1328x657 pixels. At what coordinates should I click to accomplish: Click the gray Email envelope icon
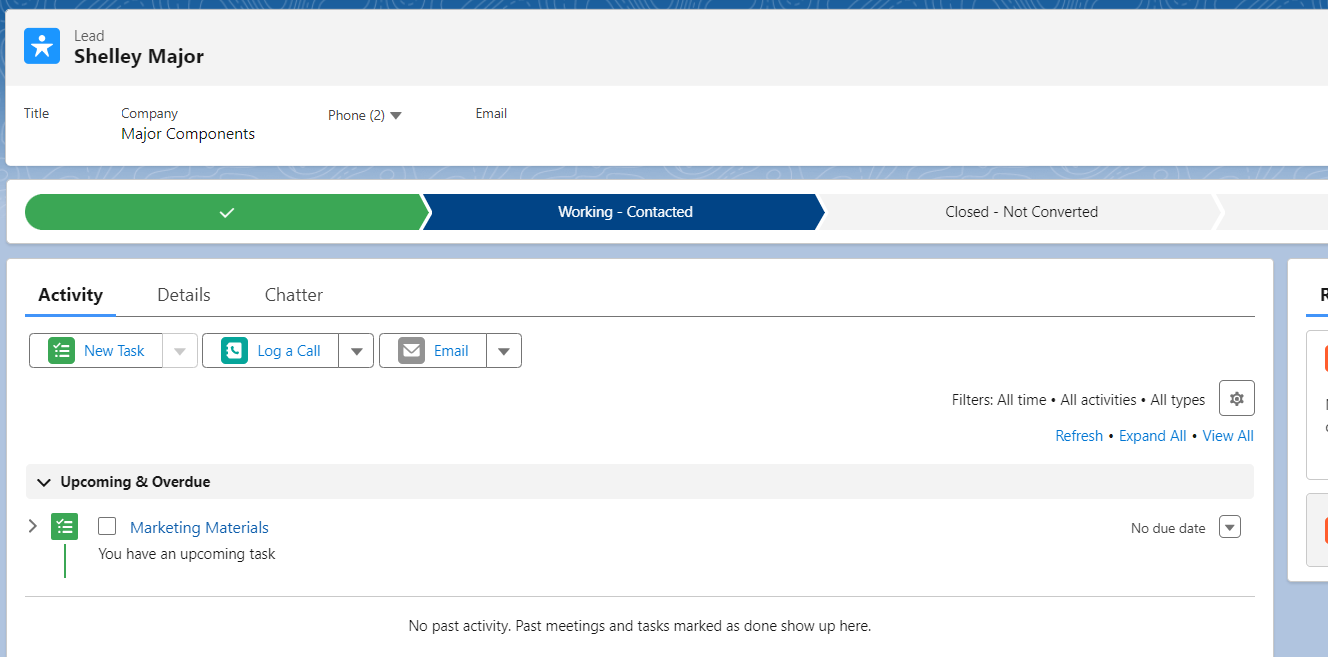pos(411,351)
